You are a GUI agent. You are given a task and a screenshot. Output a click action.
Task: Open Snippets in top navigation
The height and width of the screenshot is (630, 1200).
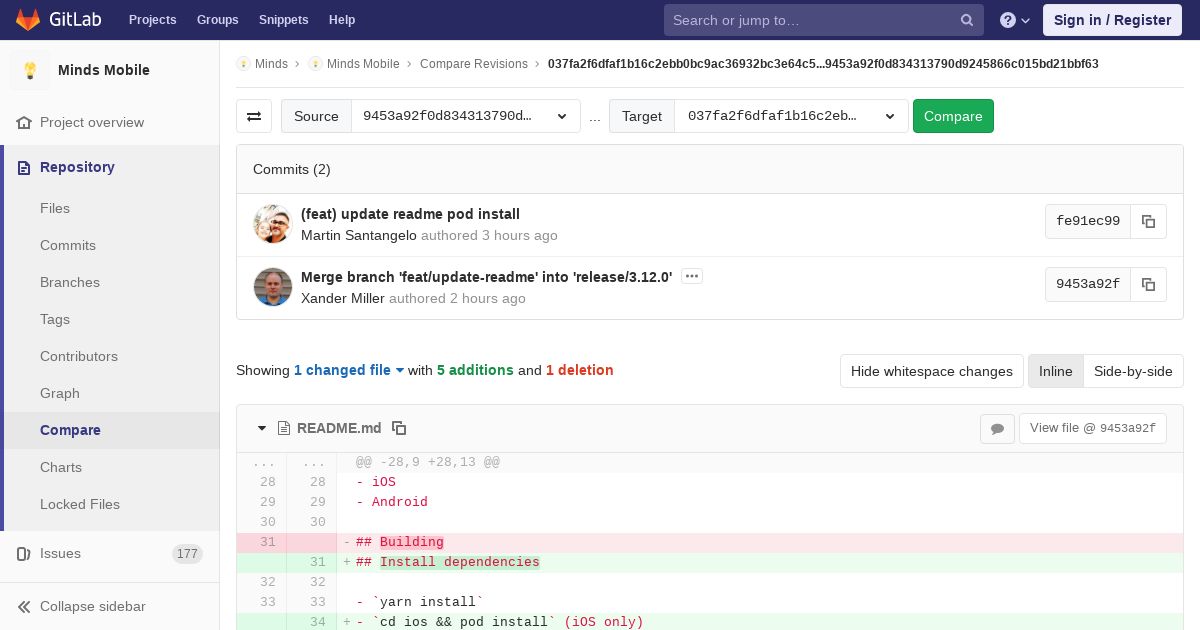tap(283, 20)
